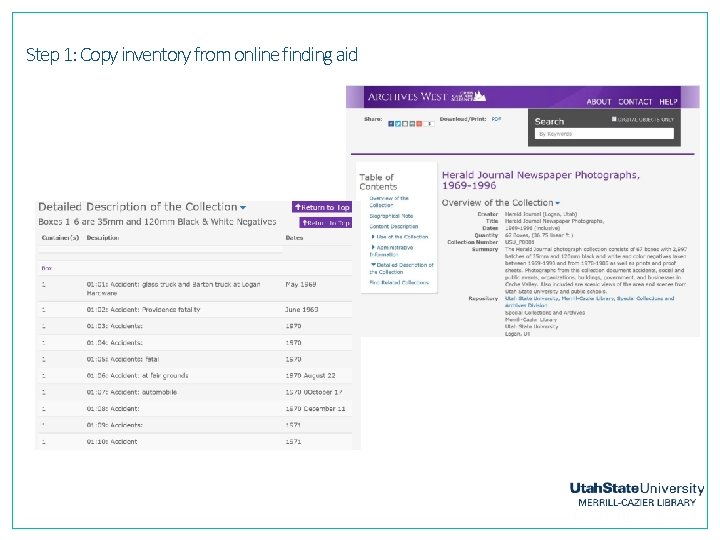Click the June 1969 date cell

tap(302, 309)
